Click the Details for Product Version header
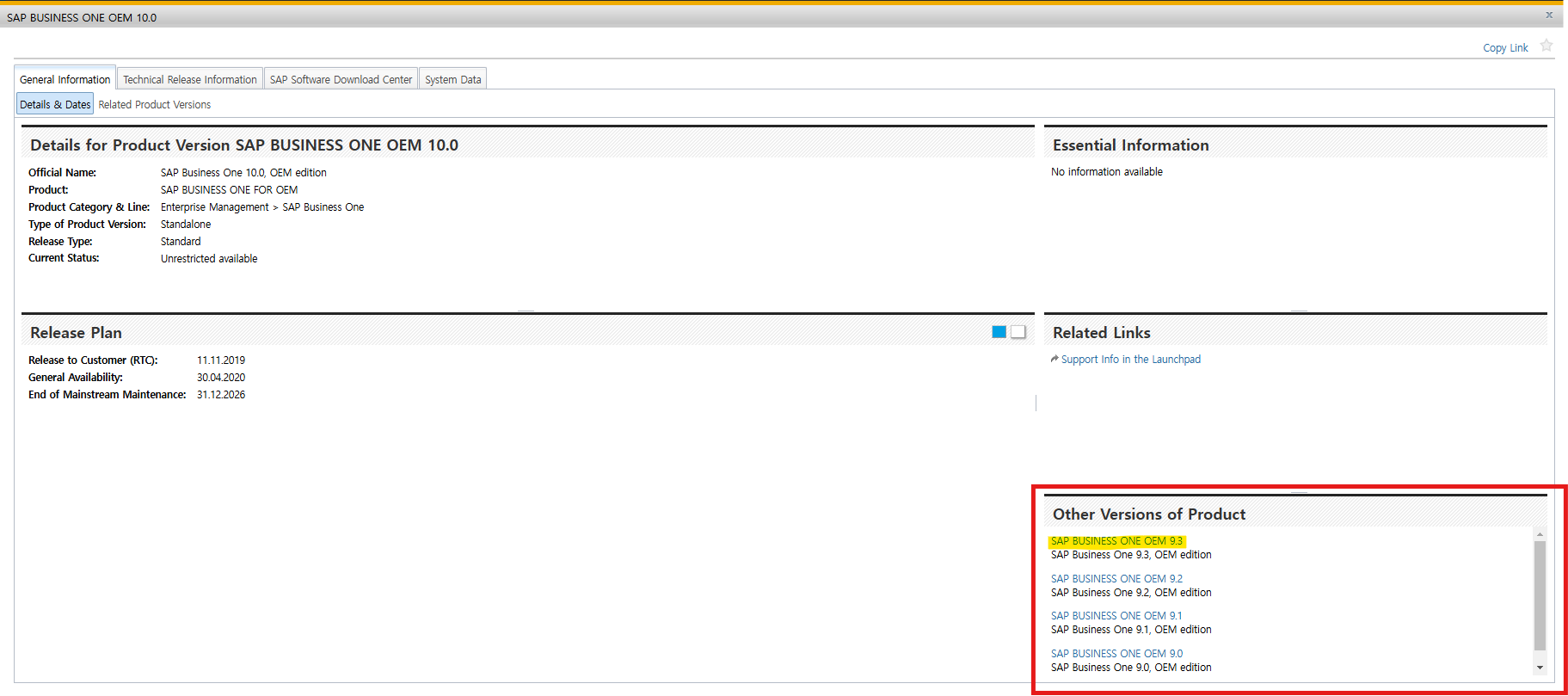 244,145
